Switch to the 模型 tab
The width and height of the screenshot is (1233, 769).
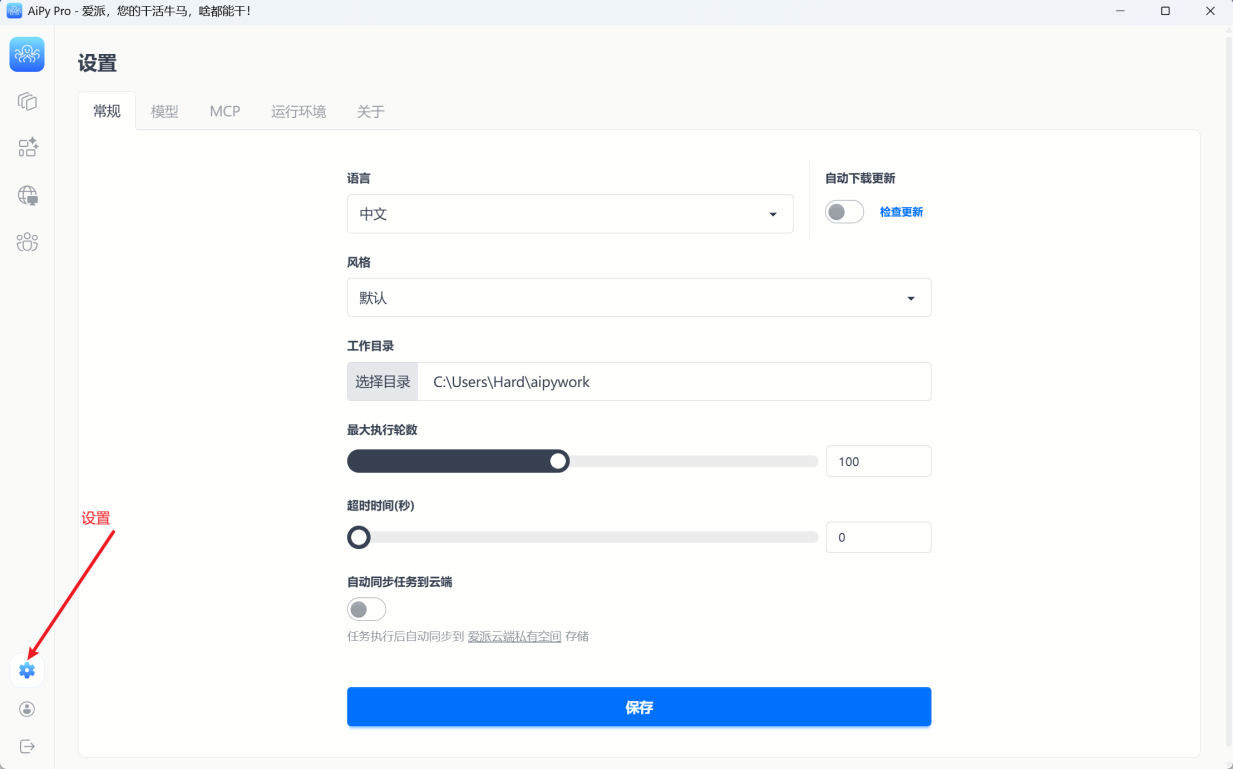pyautogui.click(x=164, y=111)
